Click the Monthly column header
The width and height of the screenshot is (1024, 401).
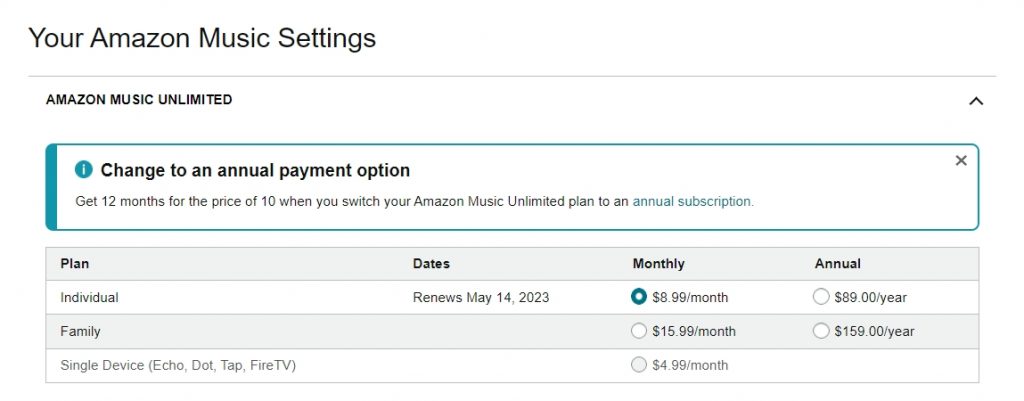coord(658,264)
